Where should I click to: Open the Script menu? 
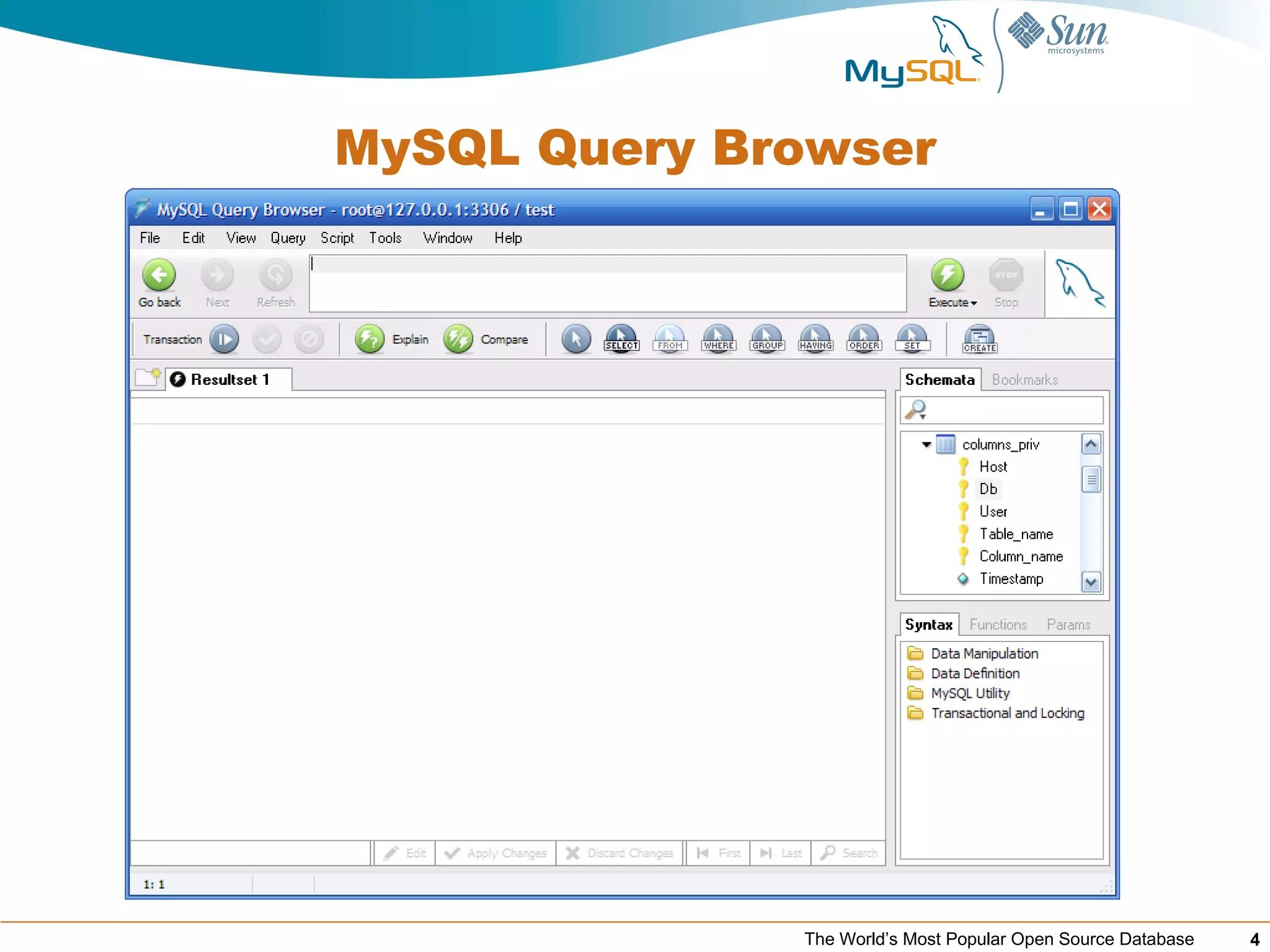[x=337, y=238]
